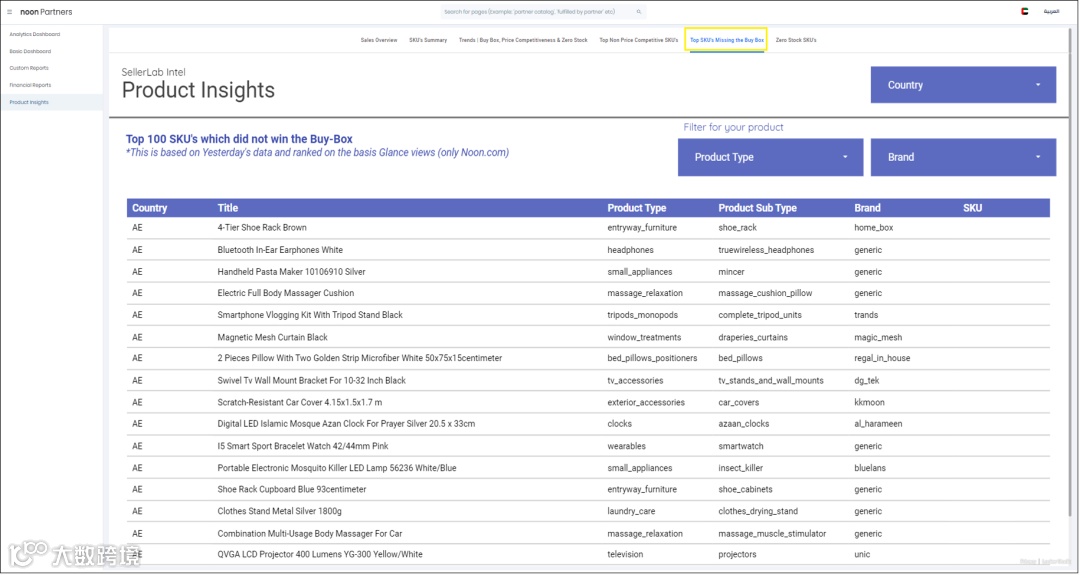
Task: Select 'Shoe Rack Cupboard Blue 93centimeter' title
Action: [x=291, y=489]
